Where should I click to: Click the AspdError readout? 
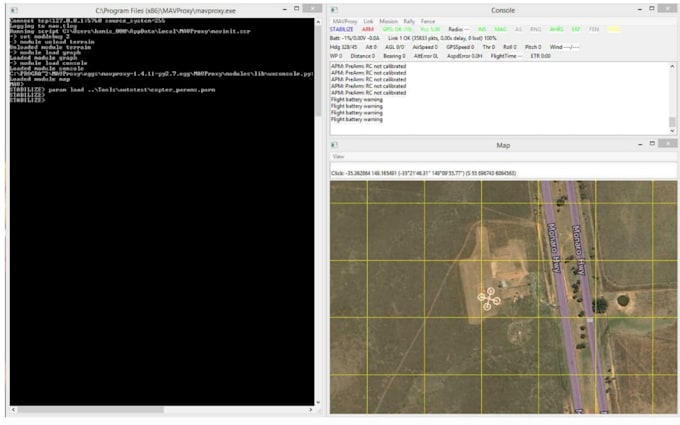coord(464,56)
